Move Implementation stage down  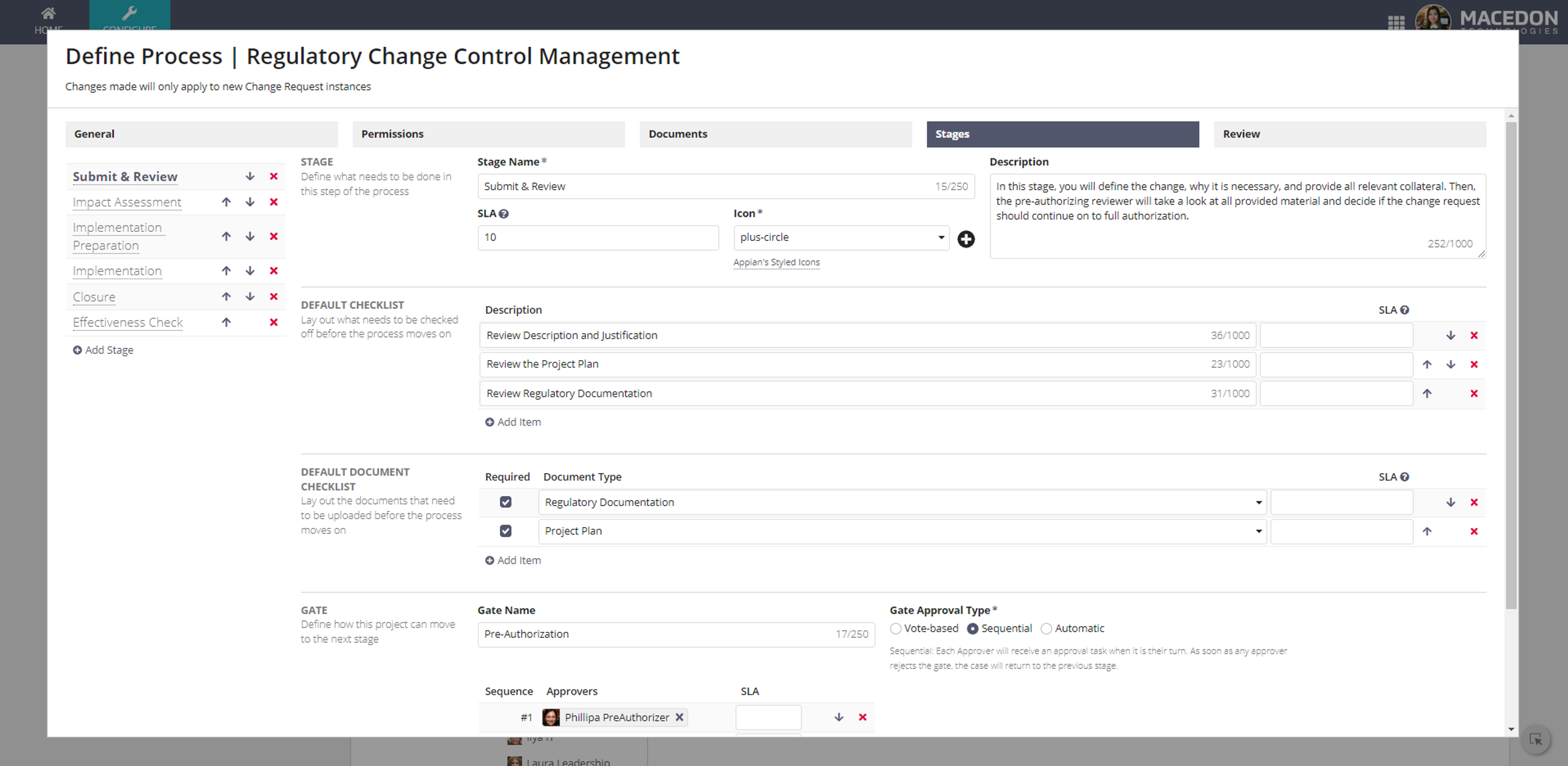point(249,271)
